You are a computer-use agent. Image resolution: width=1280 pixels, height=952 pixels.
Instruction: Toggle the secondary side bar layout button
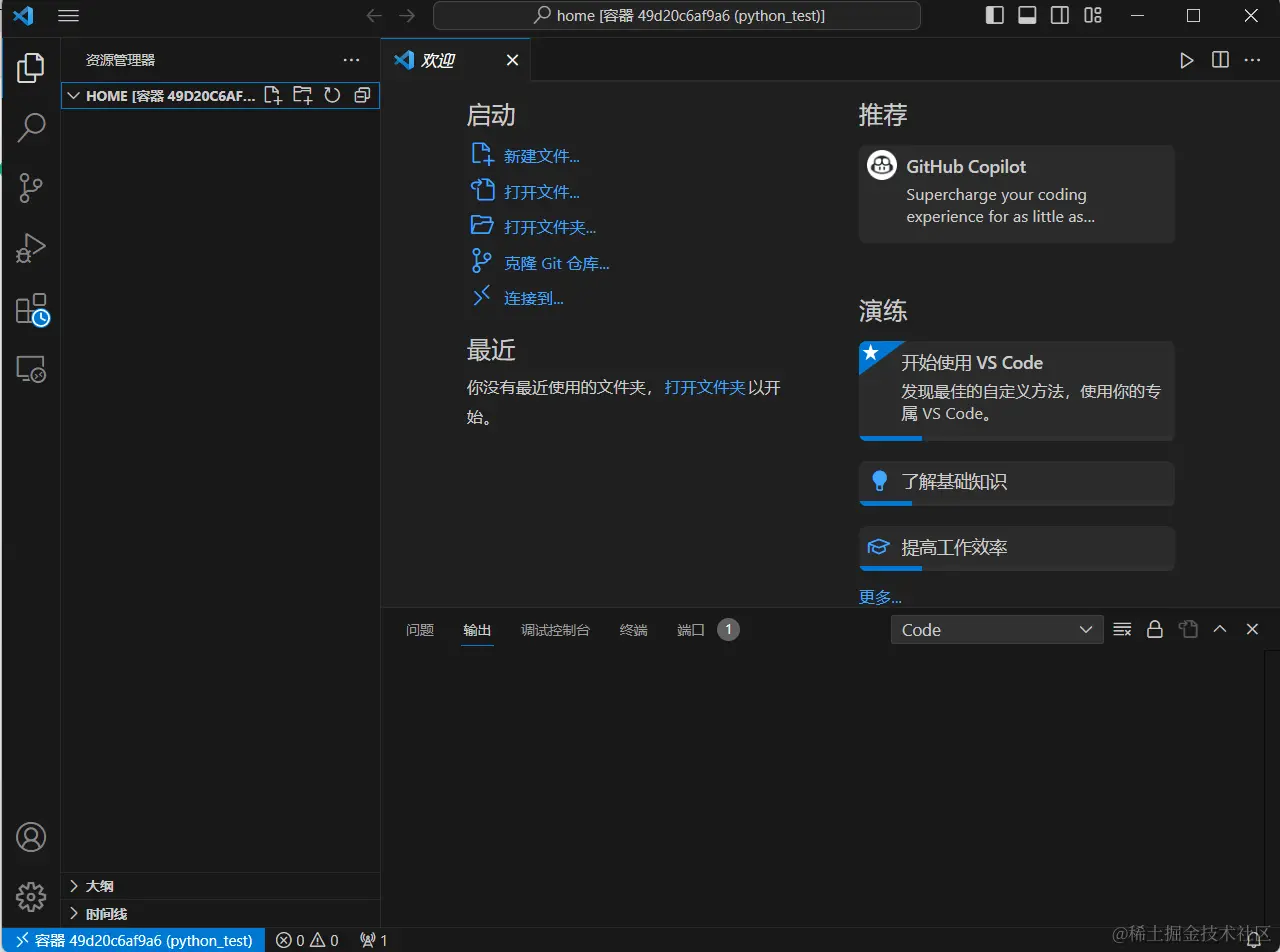[x=1060, y=16]
